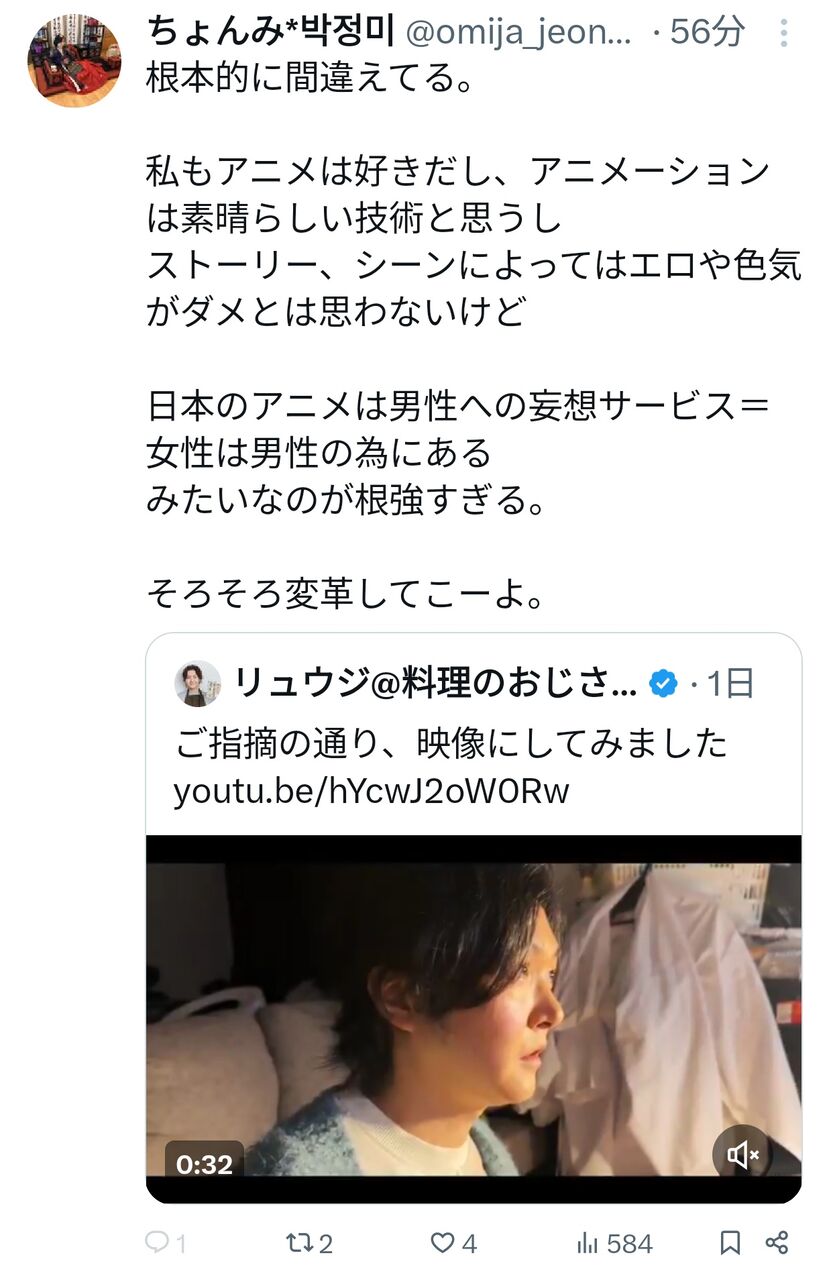Open ちょんみ profile avatar picture

click(x=74, y=61)
